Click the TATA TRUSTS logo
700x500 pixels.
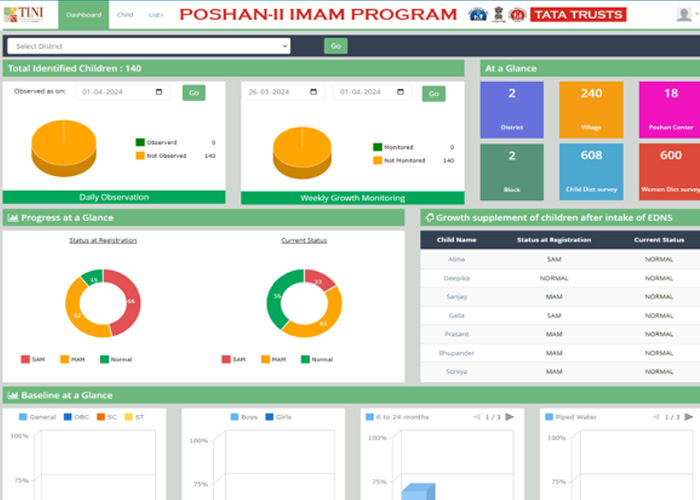[578, 15]
